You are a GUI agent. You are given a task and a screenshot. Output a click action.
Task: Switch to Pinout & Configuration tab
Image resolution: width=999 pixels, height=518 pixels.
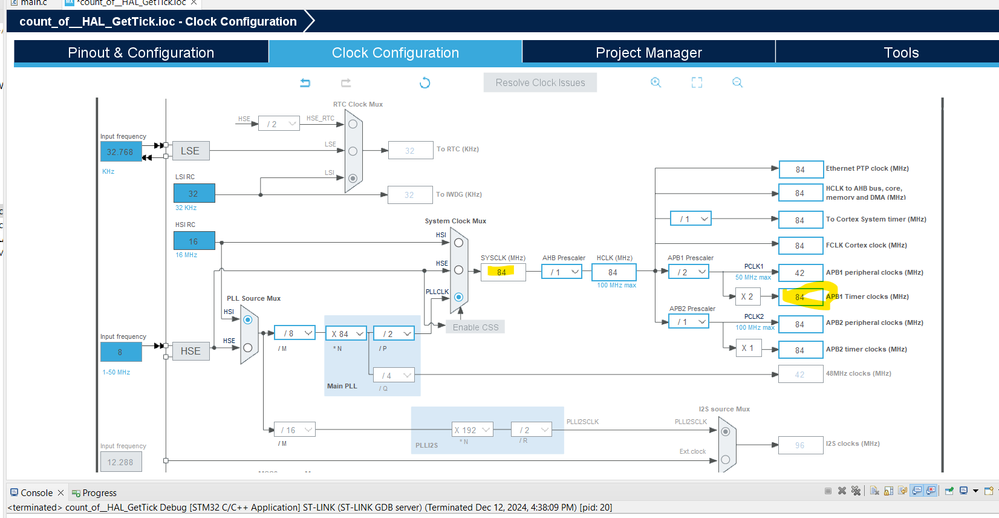pyautogui.click(x=141, y=52)
